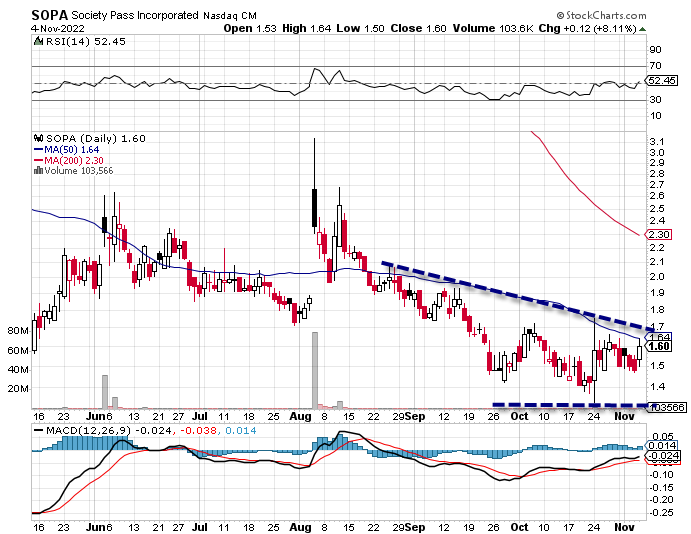
Task: Click the red -0.038 signal value in MACD legend
Action: [x=197, y=430]
